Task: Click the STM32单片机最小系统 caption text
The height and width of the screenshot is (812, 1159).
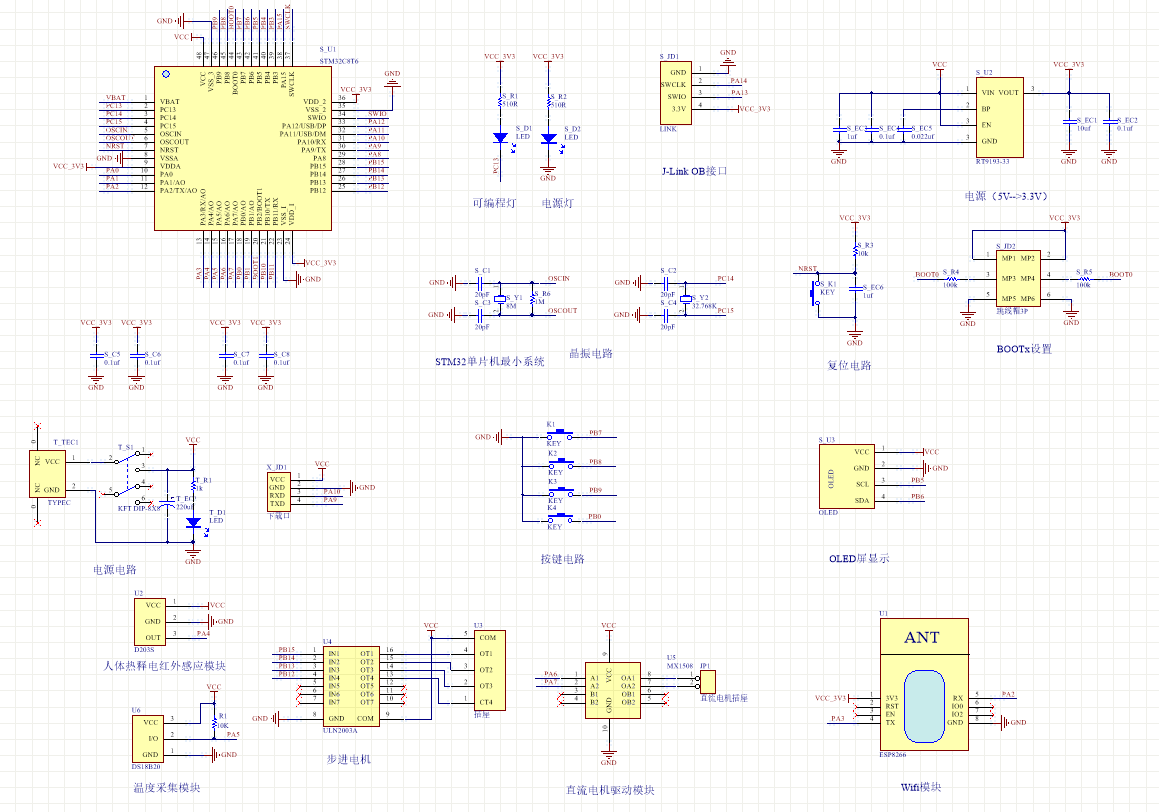Action: point(489,362)
